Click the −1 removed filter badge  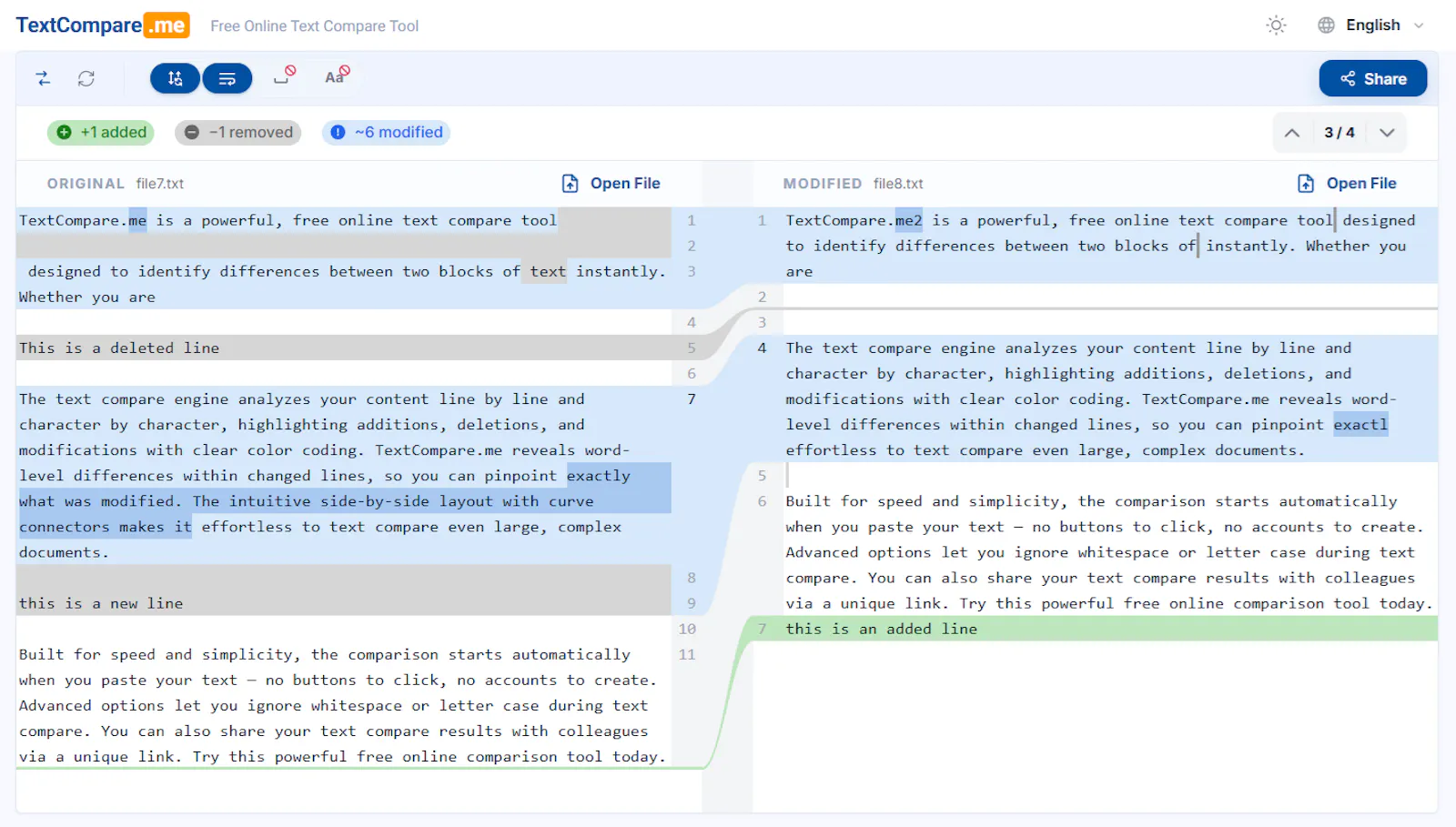tap(238, 132)
